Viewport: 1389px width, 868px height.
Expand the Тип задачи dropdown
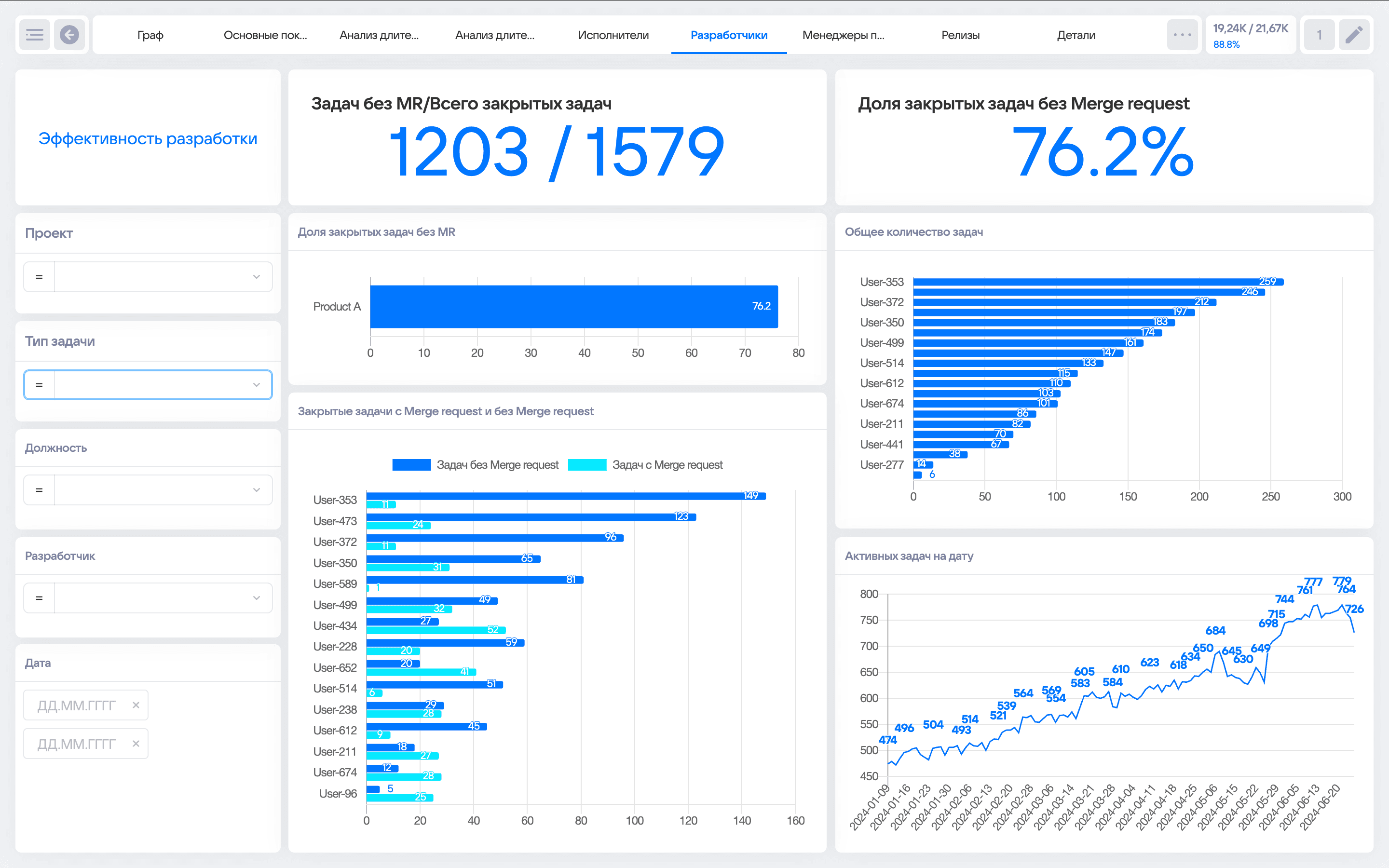pyautogui.click(x=256, y=385)
